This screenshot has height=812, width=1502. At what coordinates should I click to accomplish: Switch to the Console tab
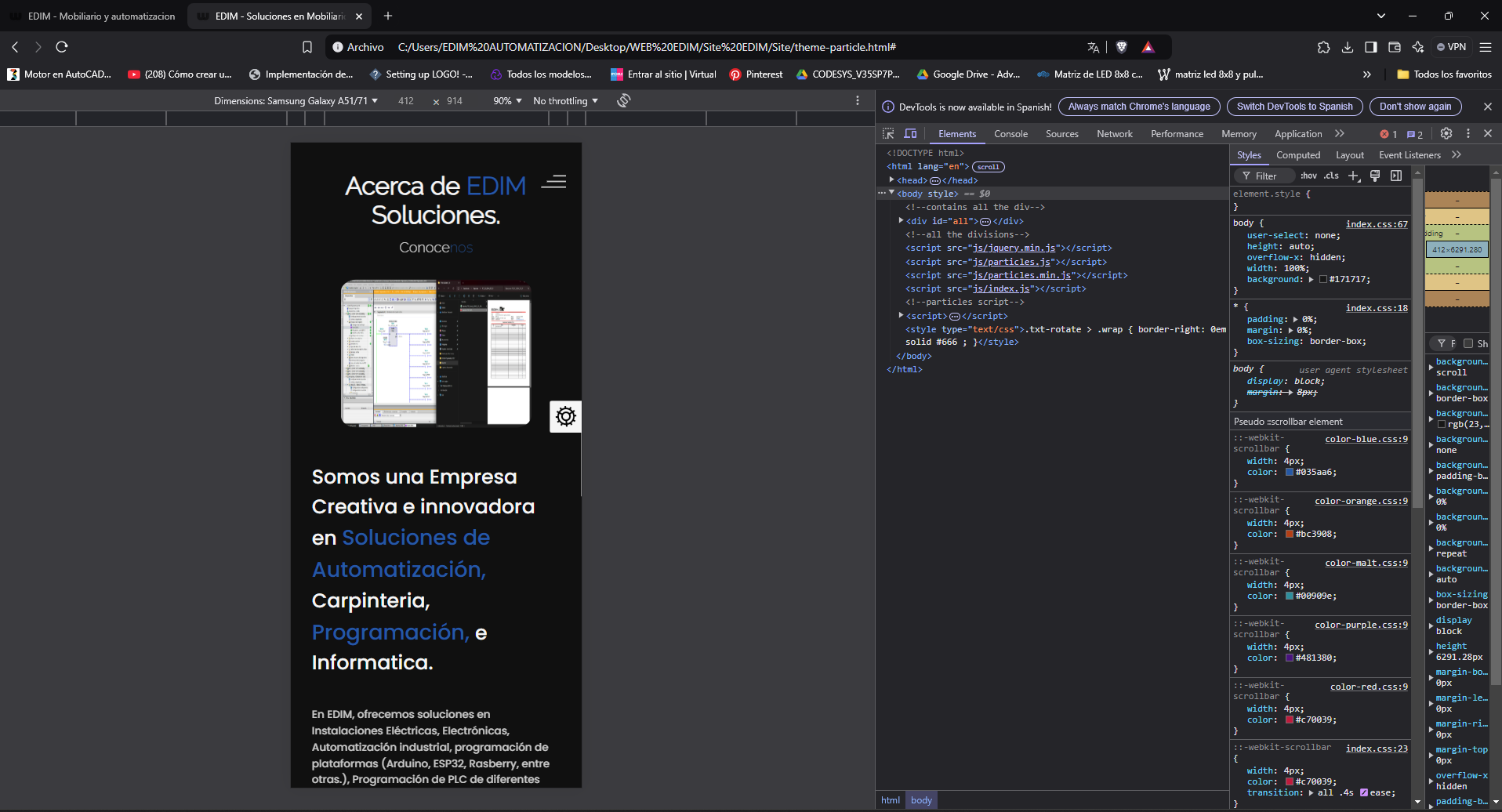[x=1010, y=133]
